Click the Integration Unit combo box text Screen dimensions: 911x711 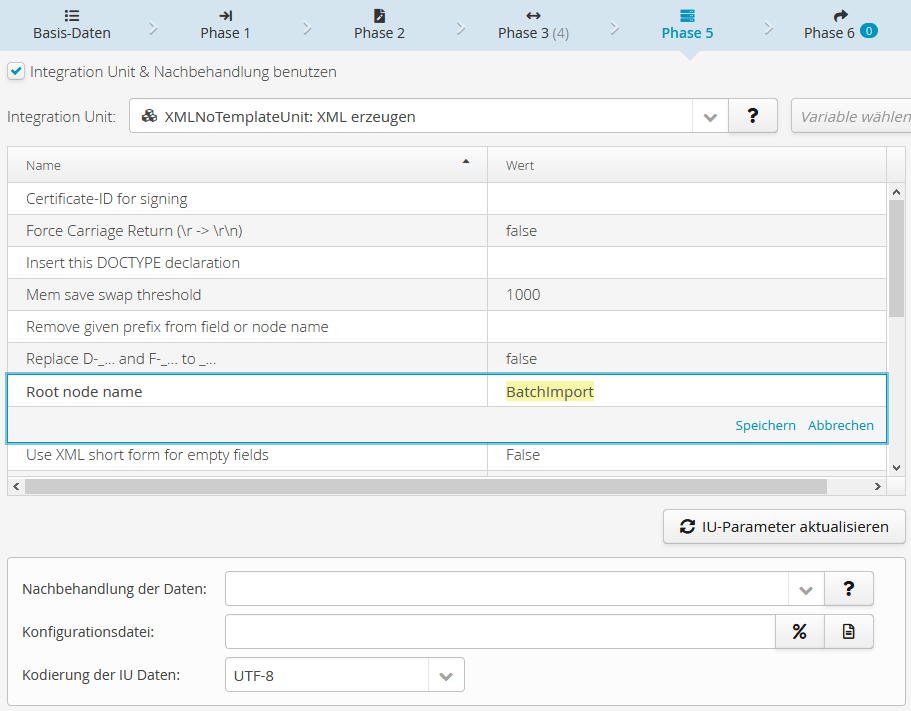point(411,117)
